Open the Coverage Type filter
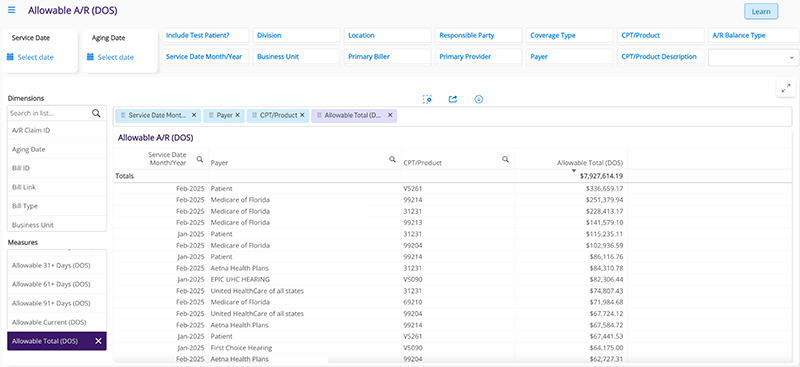Screen dimensions: 800x367 570,36
